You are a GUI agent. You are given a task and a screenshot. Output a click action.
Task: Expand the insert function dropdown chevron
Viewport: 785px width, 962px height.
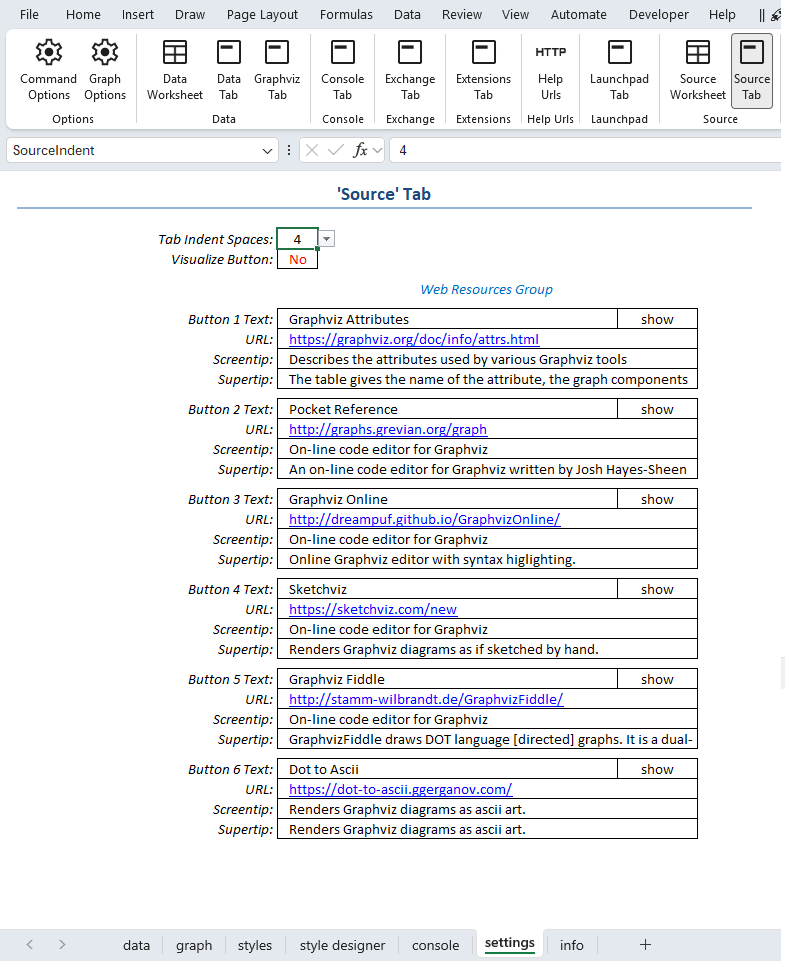tap(377, 150)
